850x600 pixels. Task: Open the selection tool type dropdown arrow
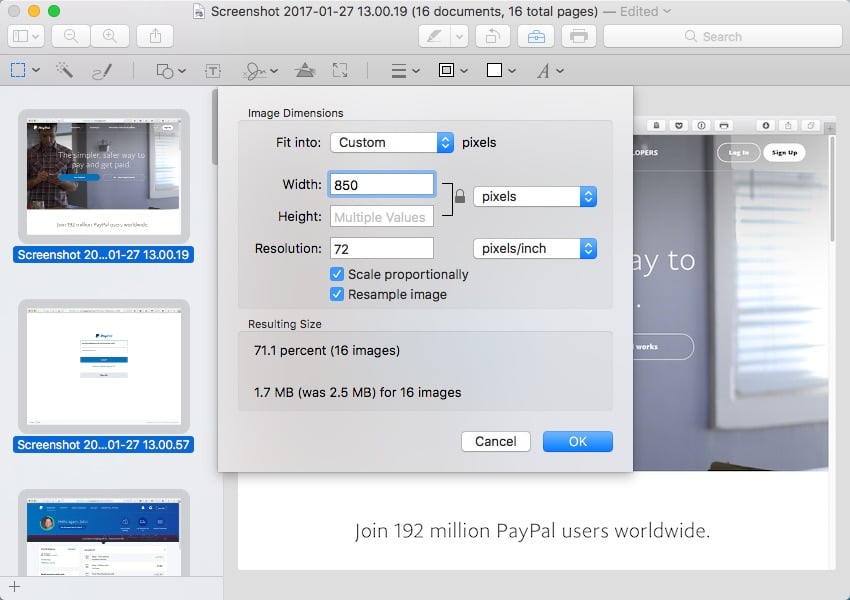coord(36,70)
